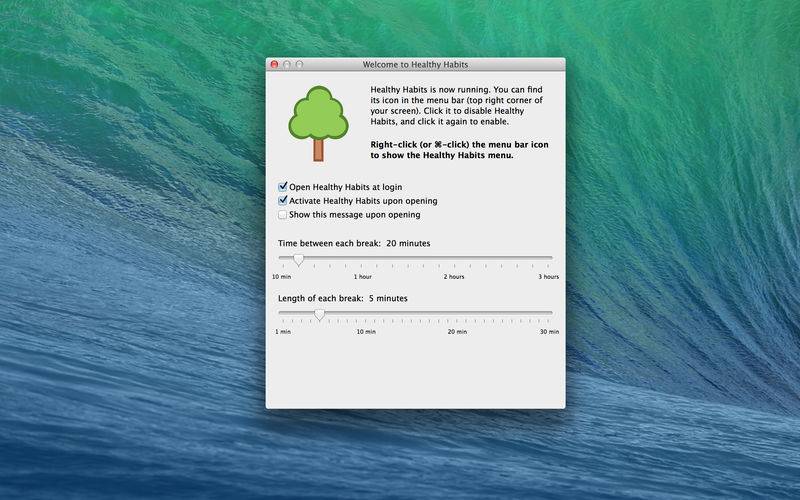Click the time between breaks slider knob
Image resolution: width=800 pixels, height=500 pixels.
(x=299, y=260)
